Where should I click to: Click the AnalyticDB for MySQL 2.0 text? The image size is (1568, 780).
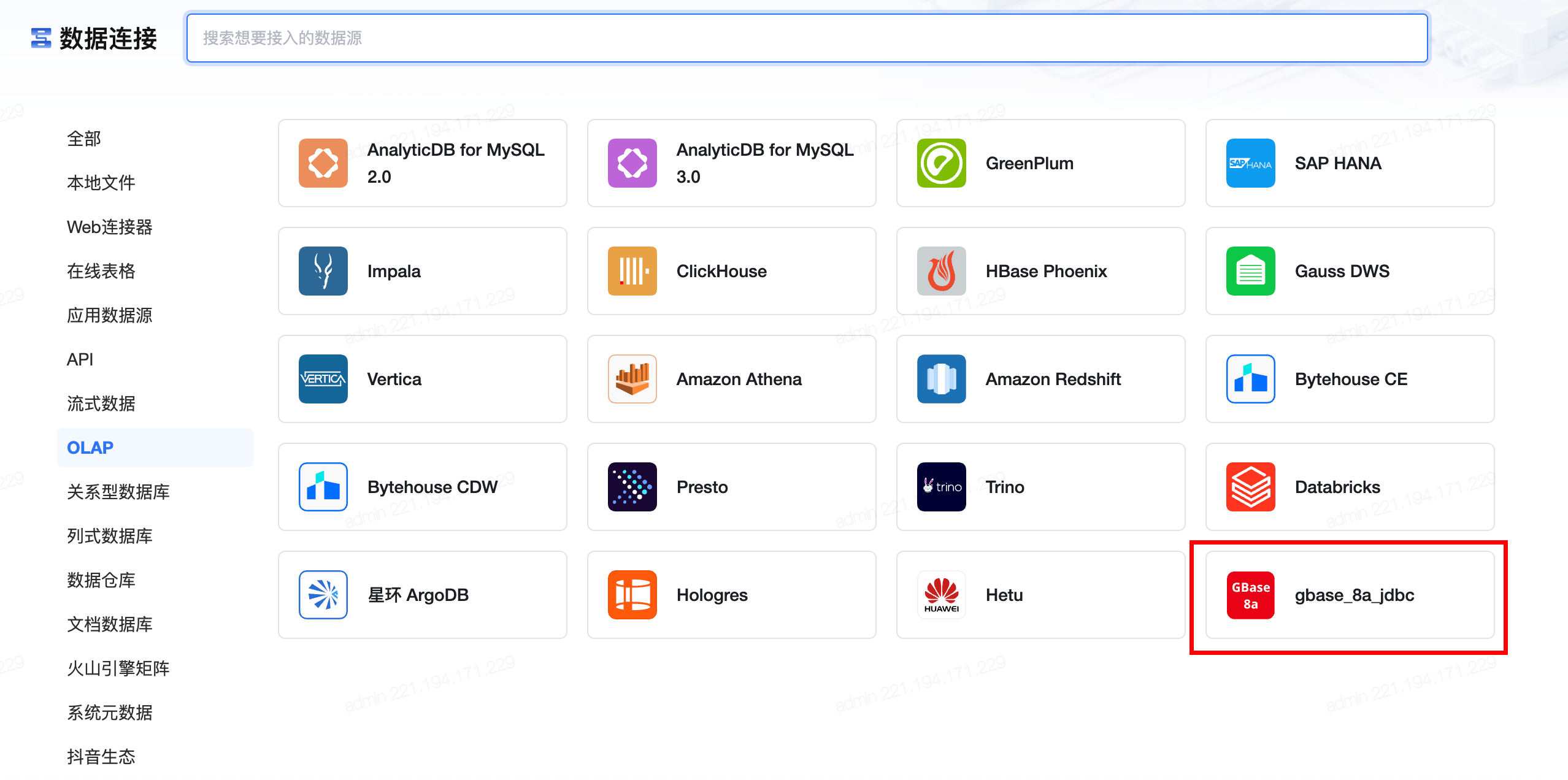(456, 163)
